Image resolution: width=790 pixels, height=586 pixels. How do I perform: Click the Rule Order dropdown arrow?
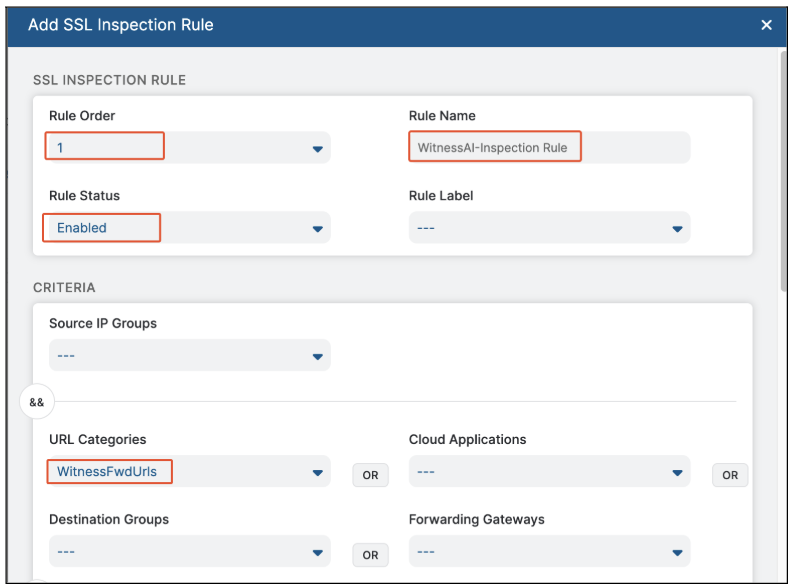[318, 149]
